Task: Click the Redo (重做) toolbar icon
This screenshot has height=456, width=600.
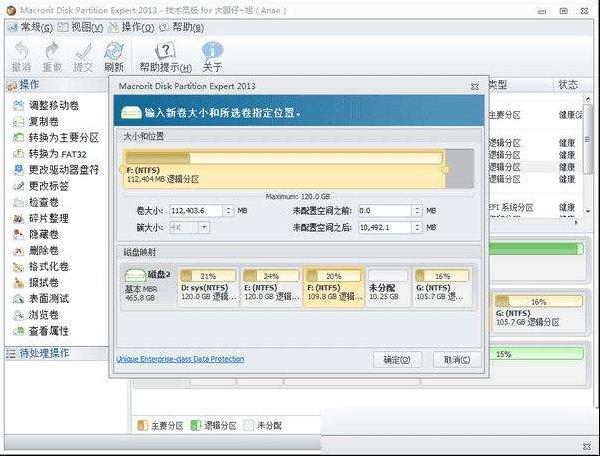Action: pos(52,57)
